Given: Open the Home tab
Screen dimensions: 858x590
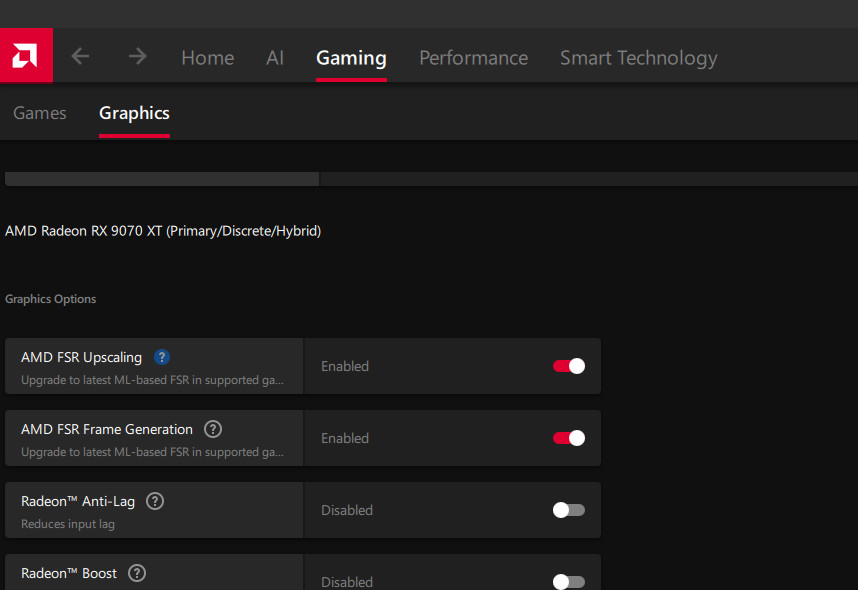Looking at the screenshot, I should (x=207, y=58).
